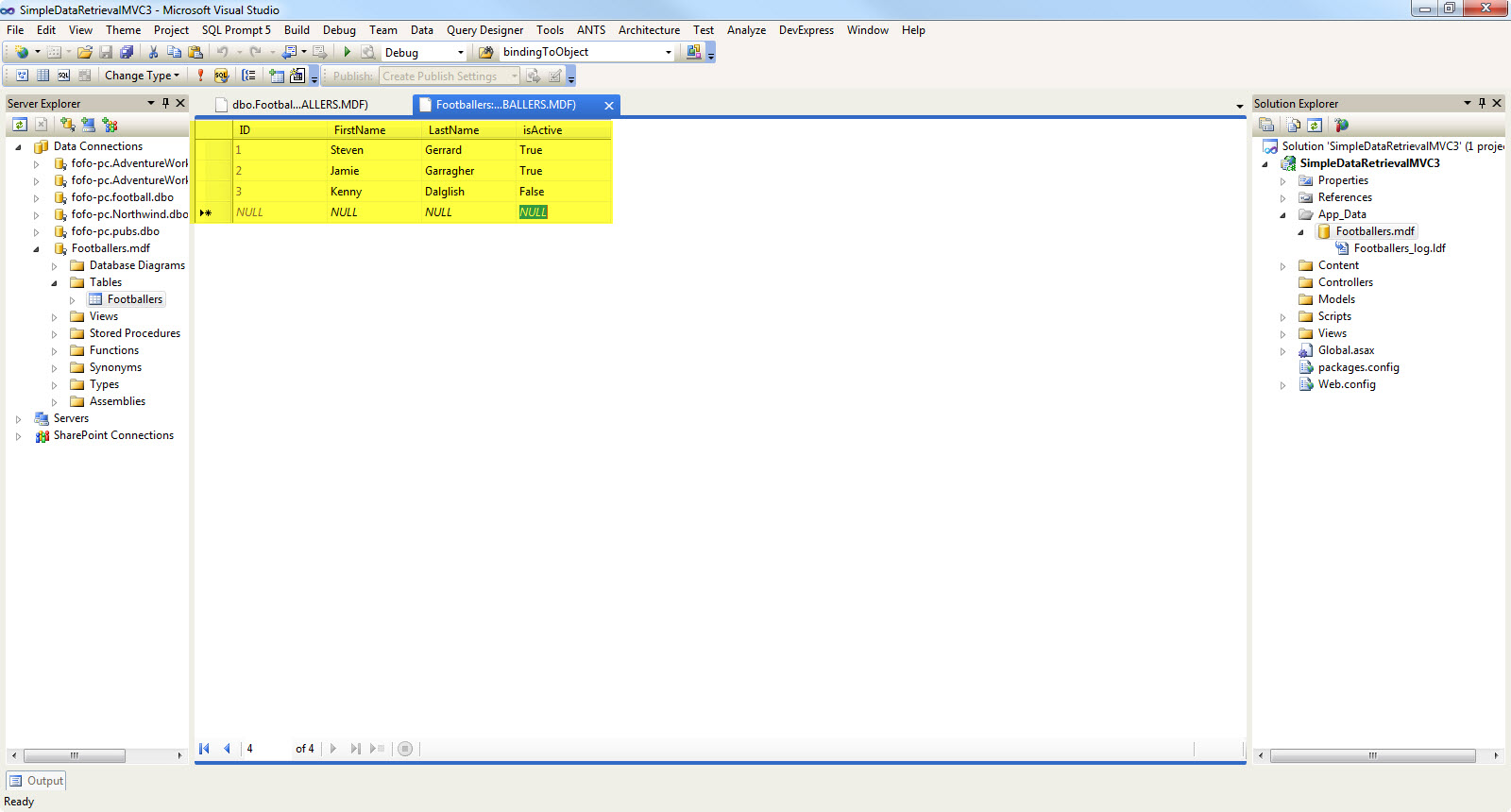Open the Tools menu
Viewport: 1511px width, 812px height.
click(550, 30)
